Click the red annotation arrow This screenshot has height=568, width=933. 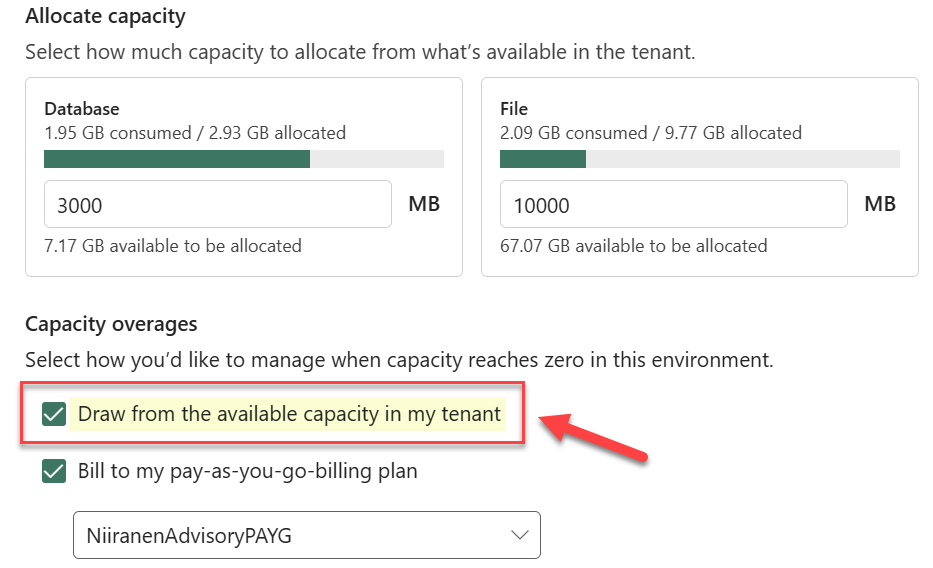point(595,436)
